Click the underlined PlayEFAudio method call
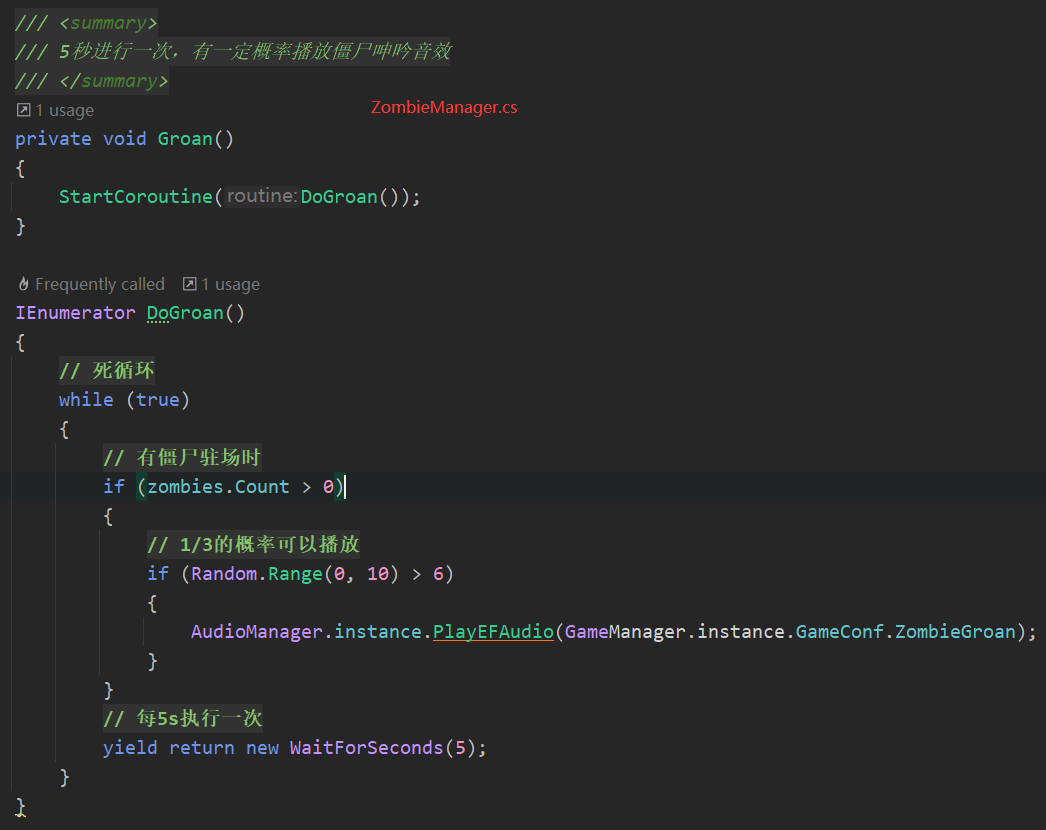1046x830 pixels. (493, 631)
